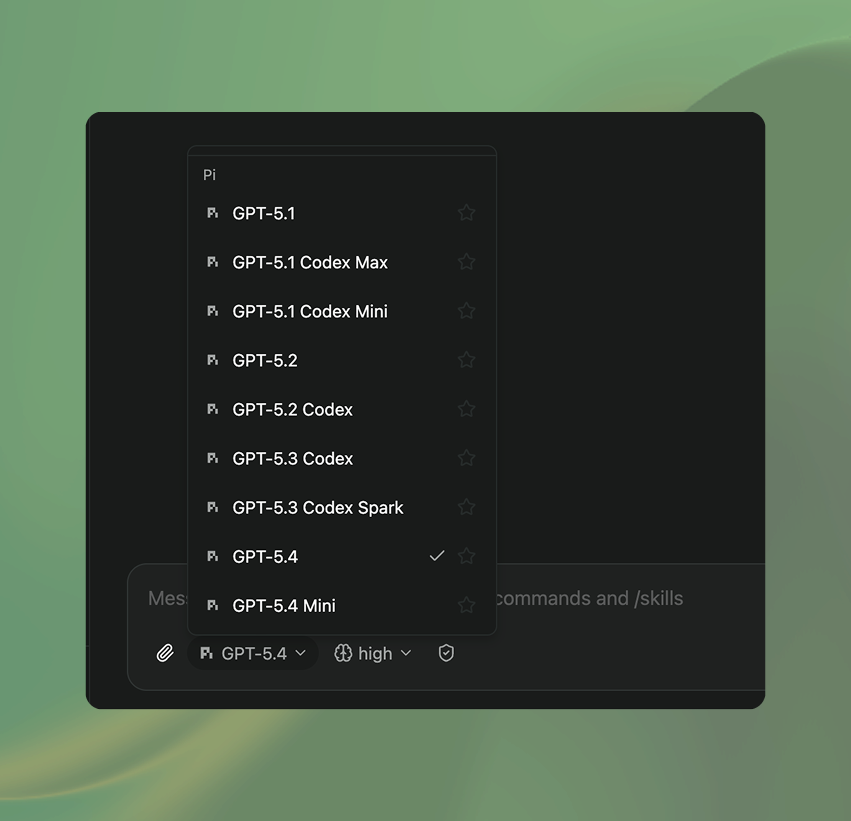Pick the GPT-5.2 model entry
Screen dimensions: 851x821
(342, 360)
